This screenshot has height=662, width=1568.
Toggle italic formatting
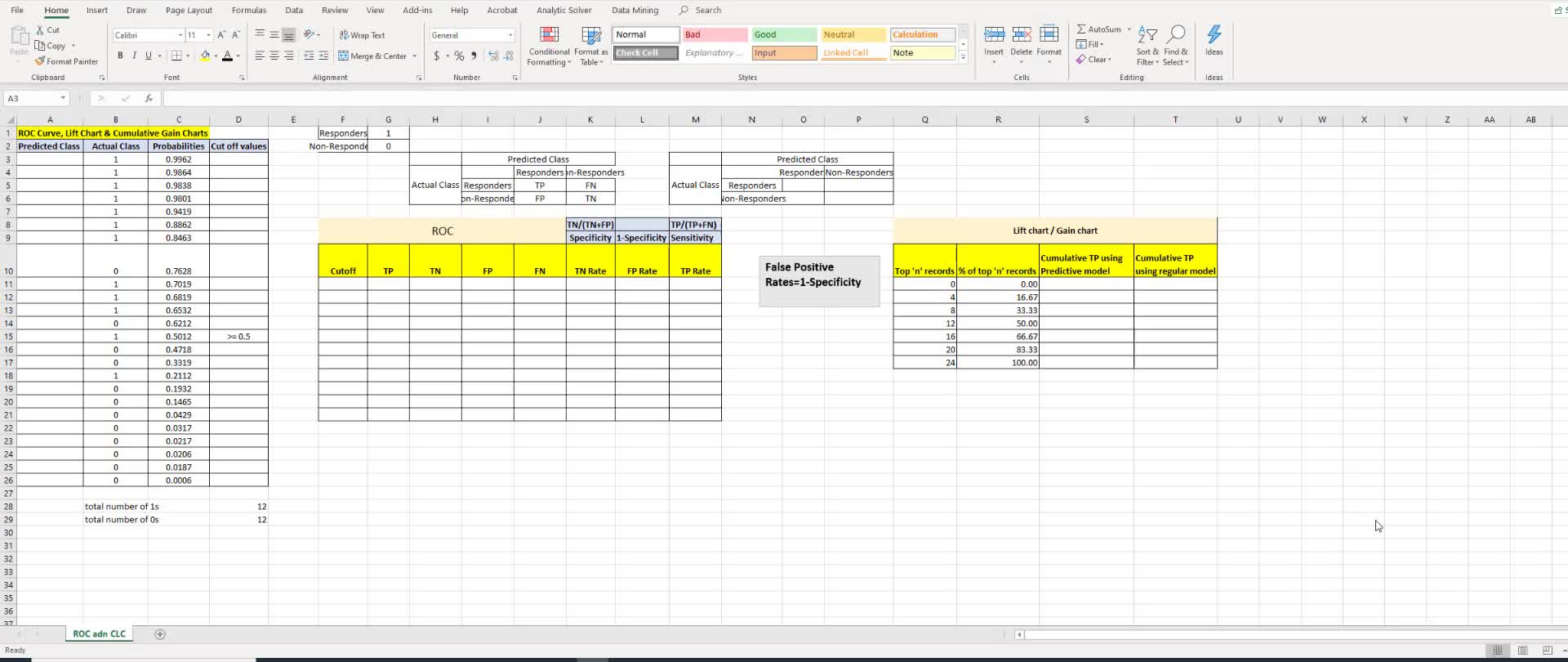coord(134,56)
